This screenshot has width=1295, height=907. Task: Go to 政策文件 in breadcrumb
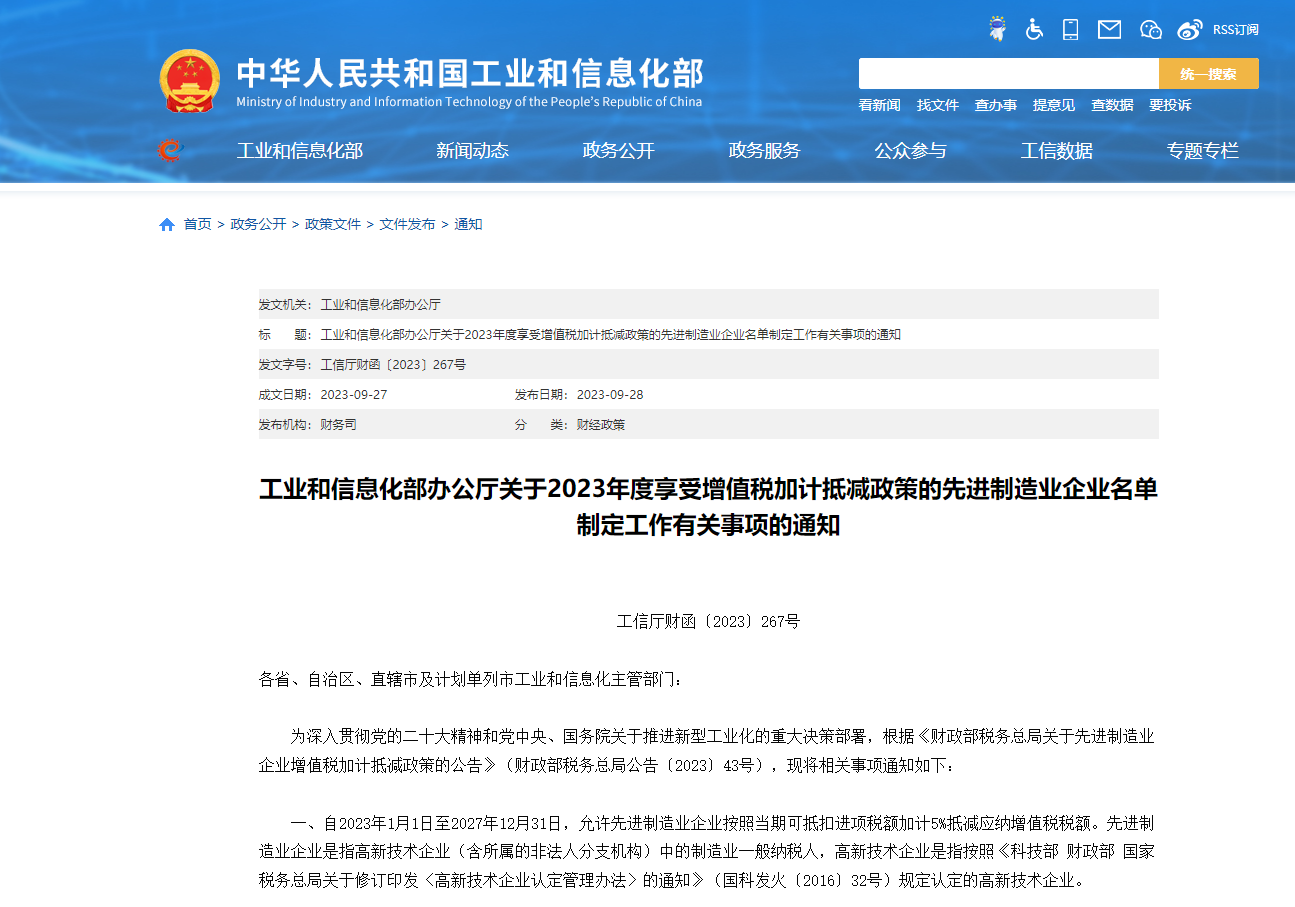(x=333, y=224)
